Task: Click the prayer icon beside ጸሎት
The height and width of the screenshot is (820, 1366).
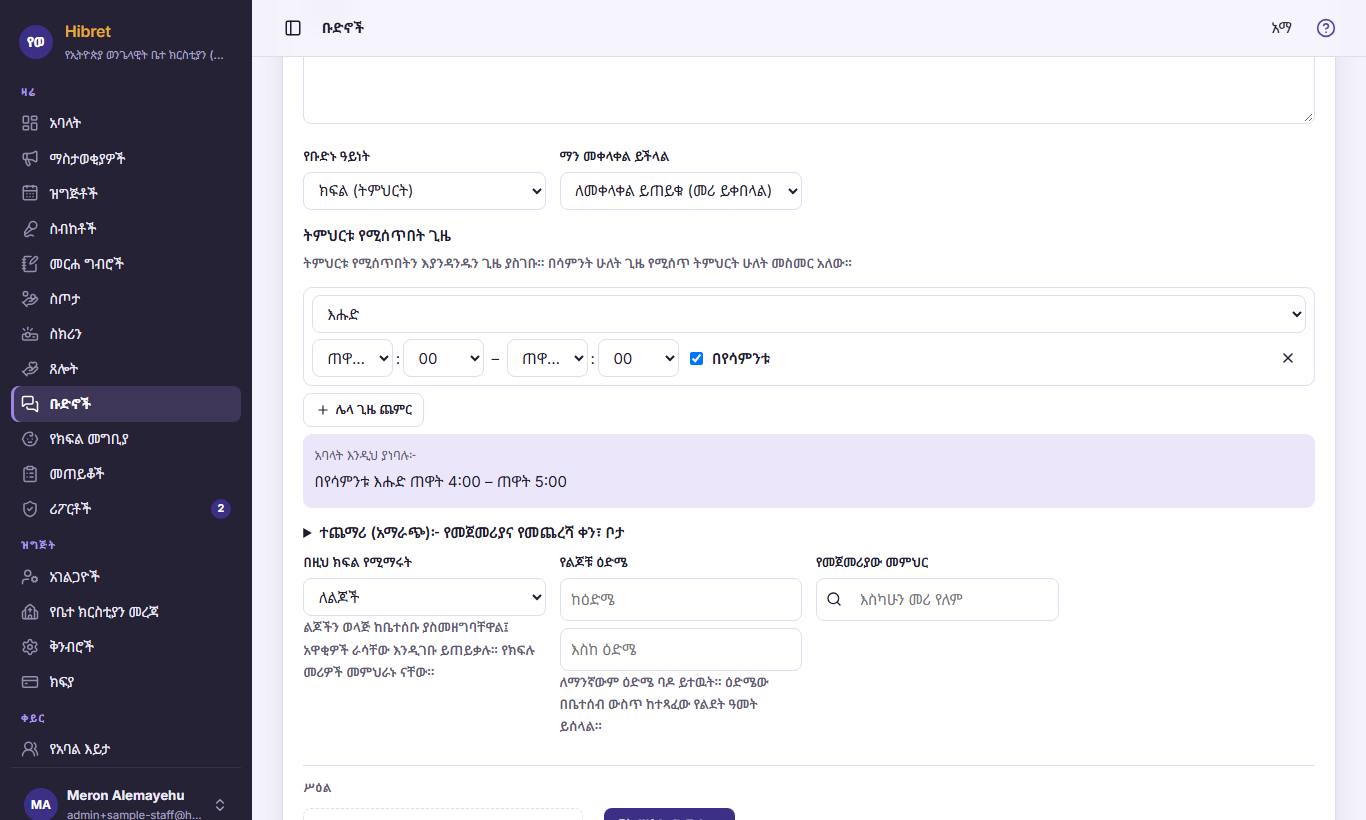Action: (30, 369)
